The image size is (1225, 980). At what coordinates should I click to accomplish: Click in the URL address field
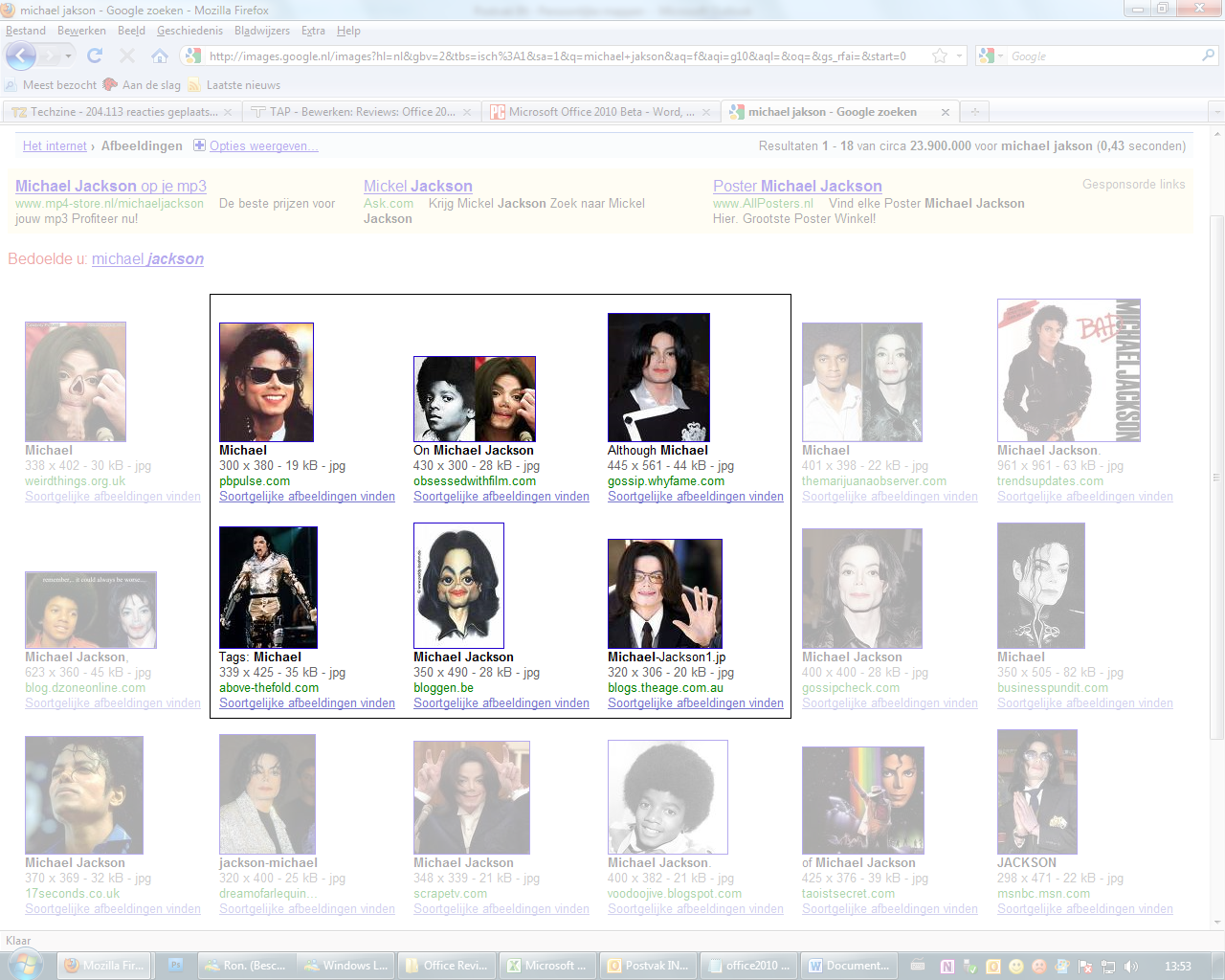[565, 56]
